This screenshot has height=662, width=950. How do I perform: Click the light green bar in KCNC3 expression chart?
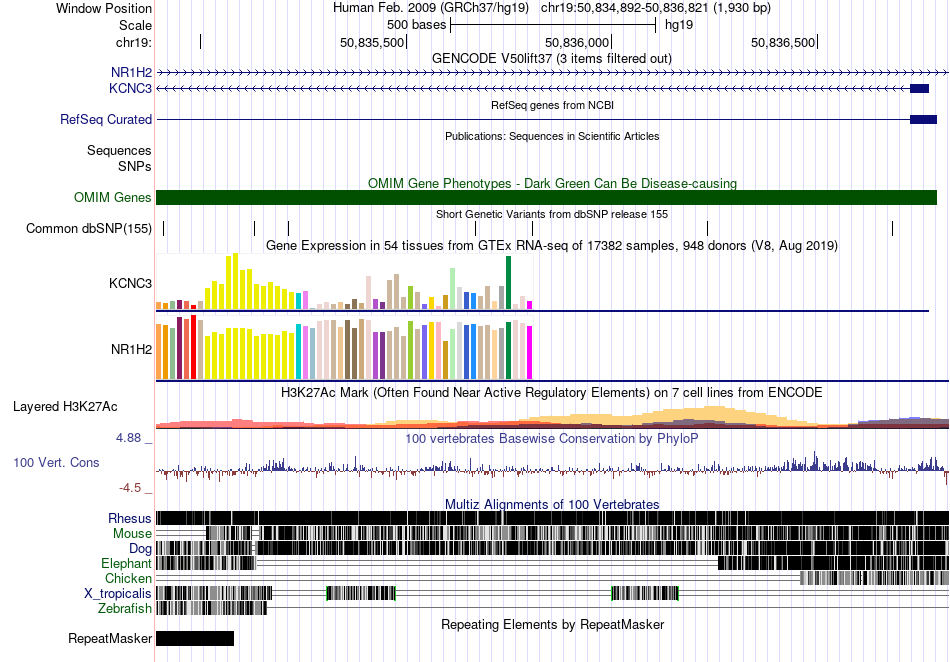[x=453, y=289]
